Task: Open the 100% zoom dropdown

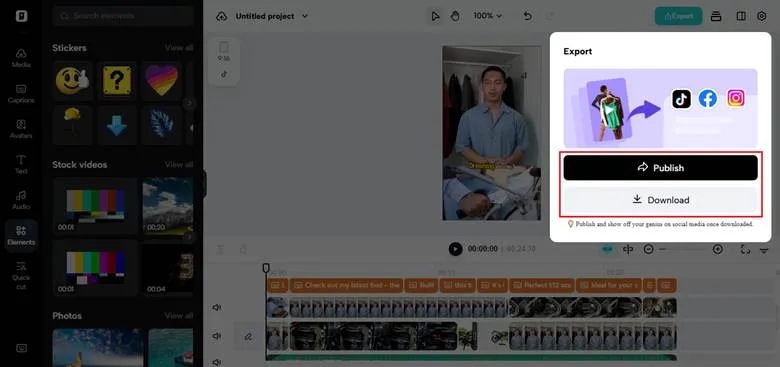Action: [487, 16]
